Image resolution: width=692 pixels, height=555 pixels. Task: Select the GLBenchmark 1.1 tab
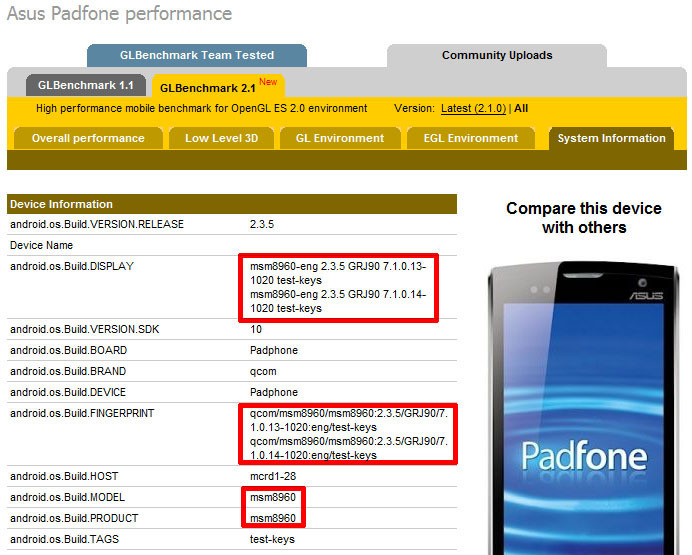click(86, 85)
